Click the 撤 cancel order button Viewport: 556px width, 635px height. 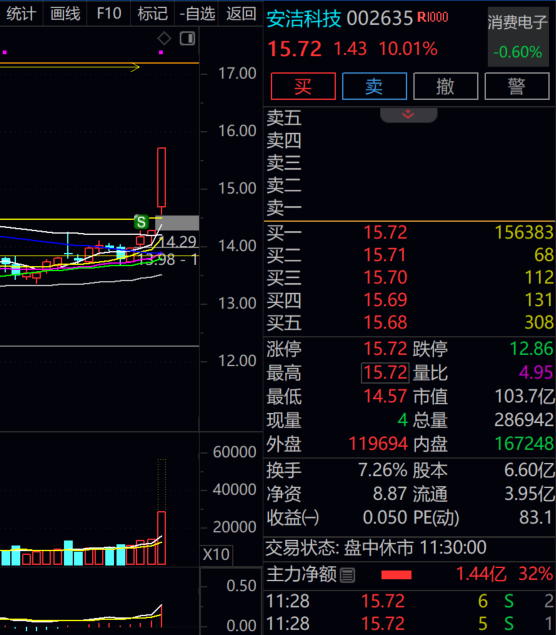coord(446,86)
